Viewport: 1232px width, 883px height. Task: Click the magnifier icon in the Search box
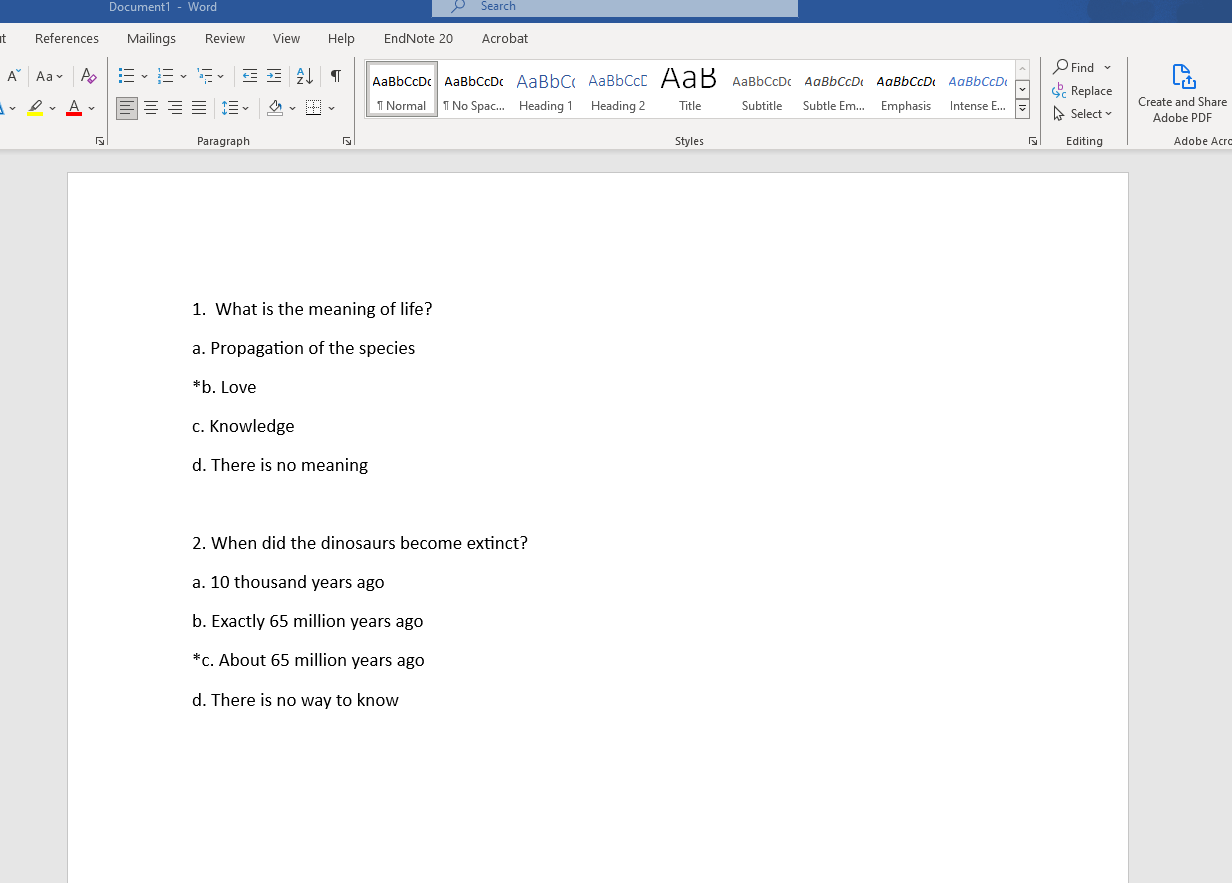458,6
